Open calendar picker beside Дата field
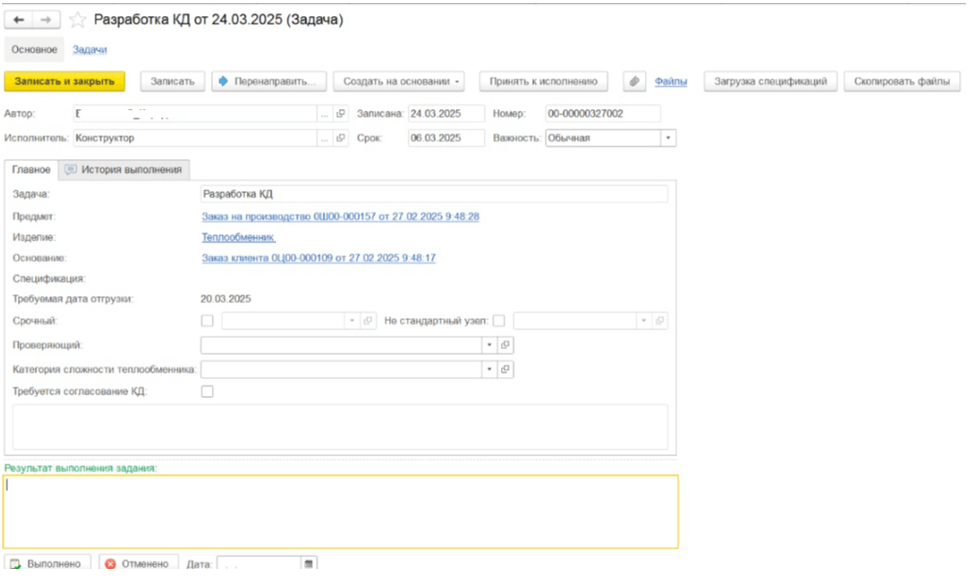 click(308, 564)
